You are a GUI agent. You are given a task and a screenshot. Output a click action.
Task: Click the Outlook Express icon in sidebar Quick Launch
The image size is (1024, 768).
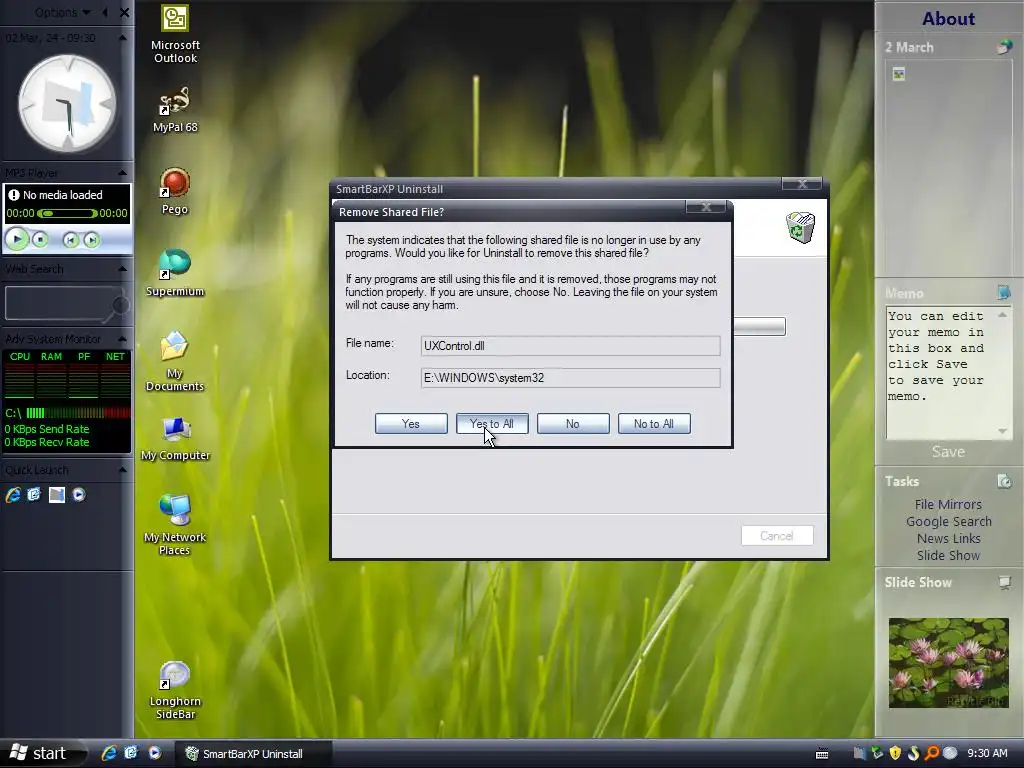tap(34, 495)
